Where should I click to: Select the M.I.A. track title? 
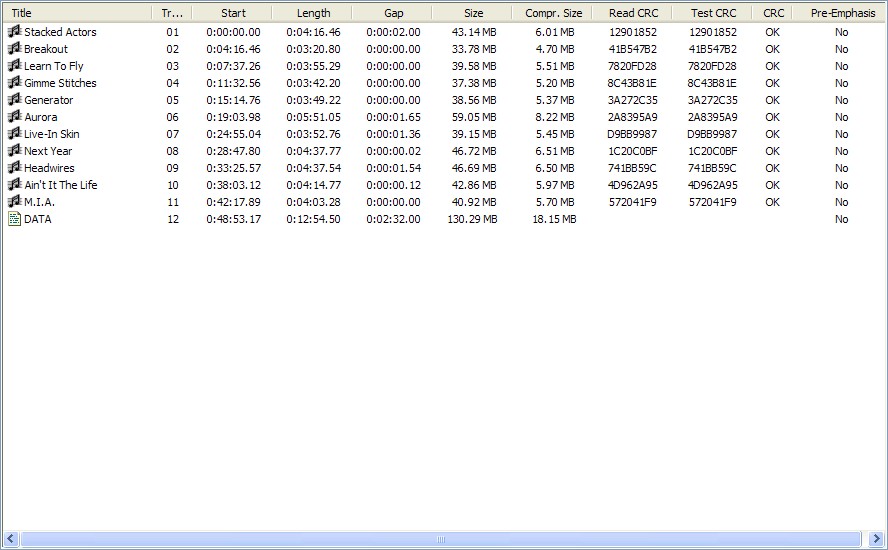coord(40,202)
